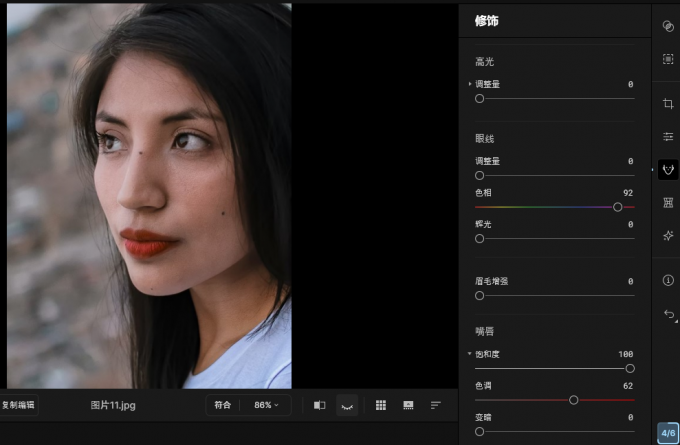Toggle the filmstrip view icon
The image size is (680, 445).
click(408, 405)
